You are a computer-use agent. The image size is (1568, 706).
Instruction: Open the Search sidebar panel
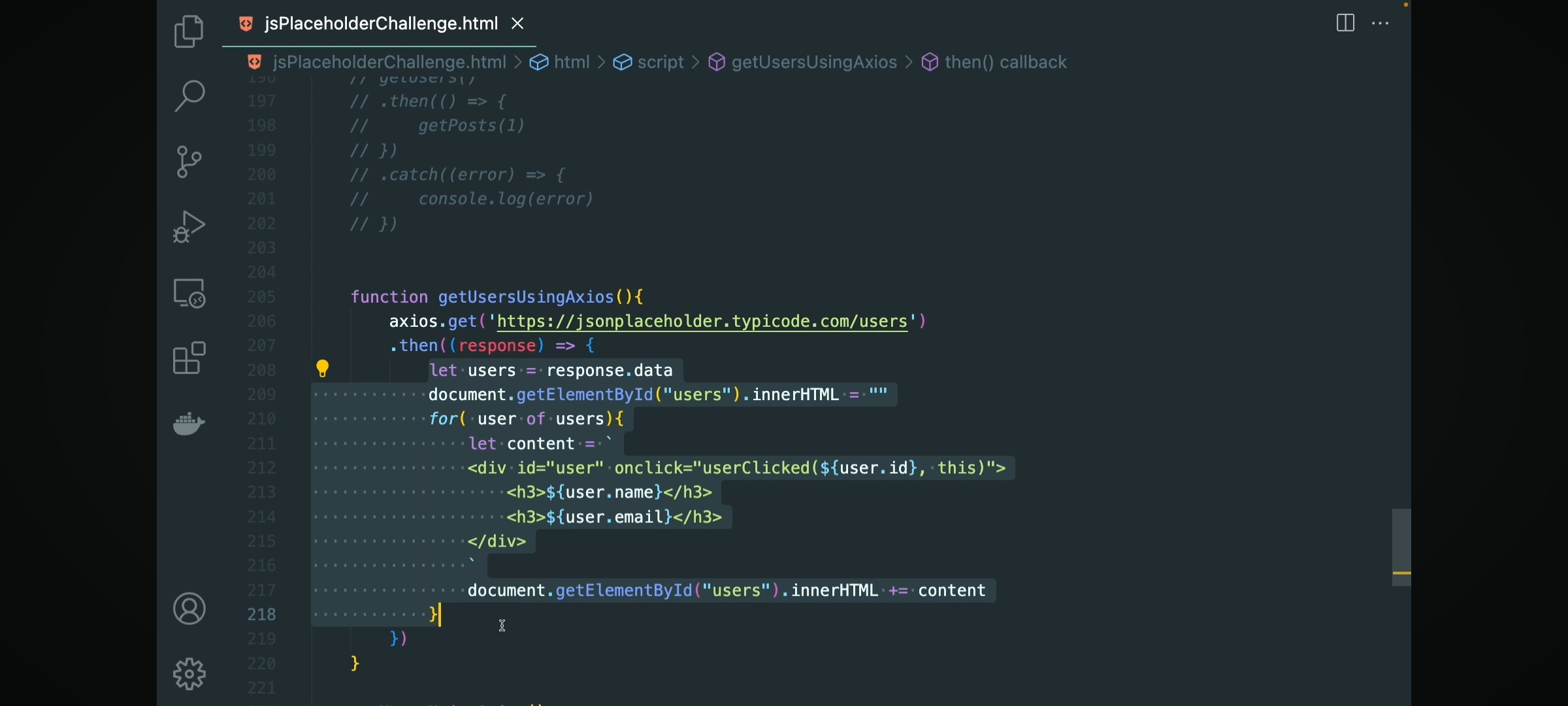point(189,96)
